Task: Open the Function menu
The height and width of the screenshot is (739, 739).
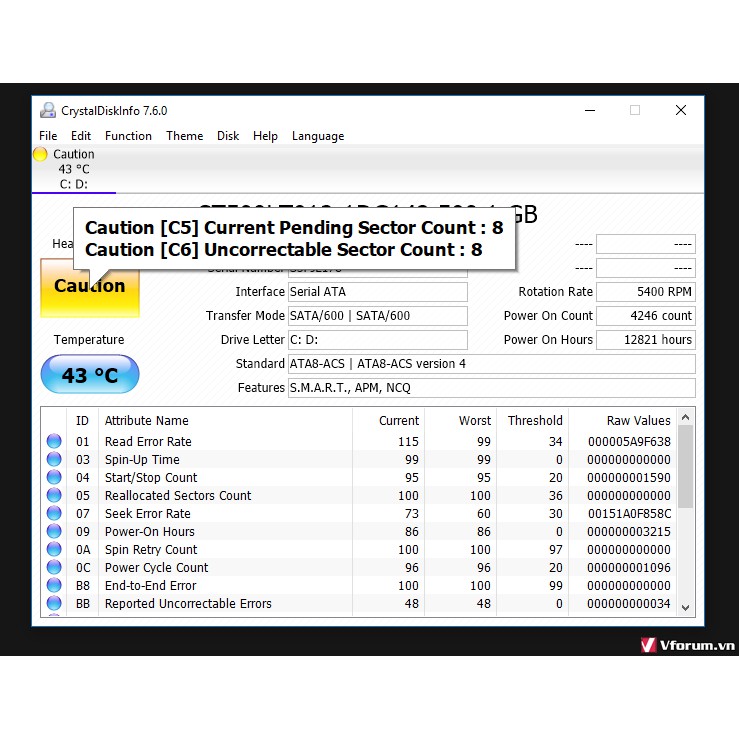Action: click(128, 136)
